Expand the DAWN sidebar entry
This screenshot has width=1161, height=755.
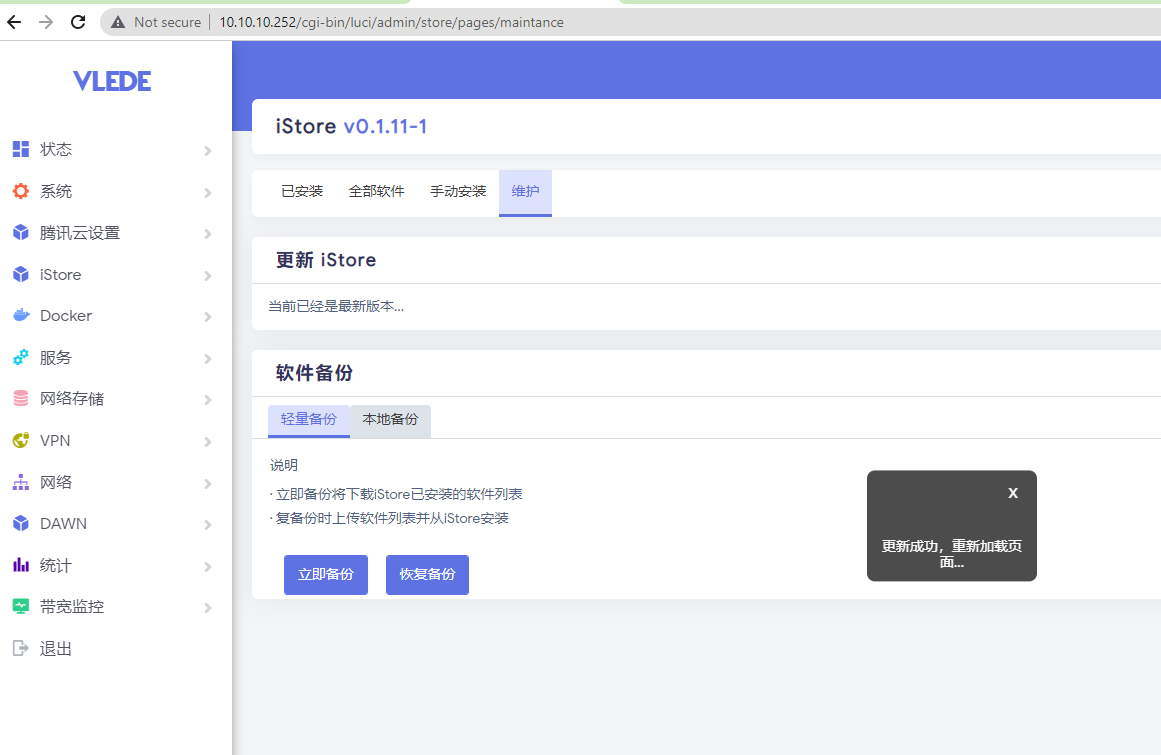(x=115, y=523)
